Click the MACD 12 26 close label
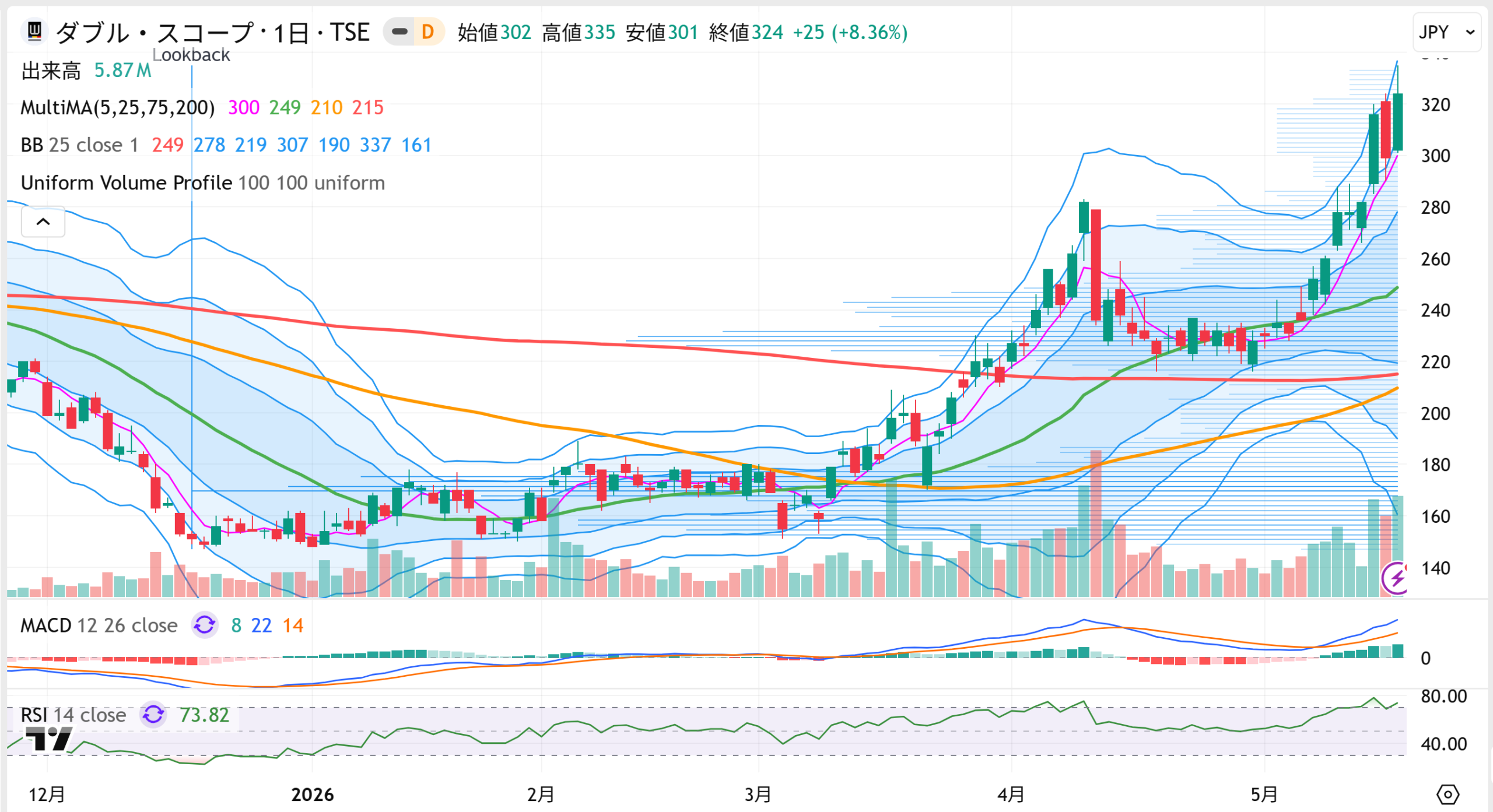The width and height of the screenshot is (1493, 812). [99, 625]
